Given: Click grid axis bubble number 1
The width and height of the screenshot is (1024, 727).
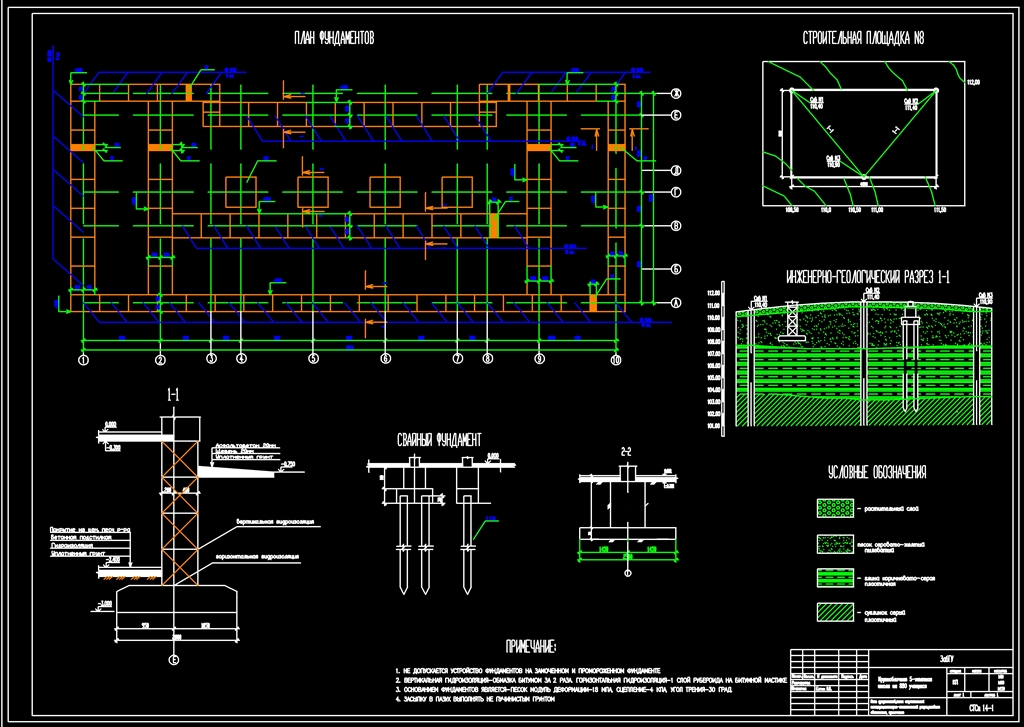Looking at the screenshot, I should [x=84, y=358].
